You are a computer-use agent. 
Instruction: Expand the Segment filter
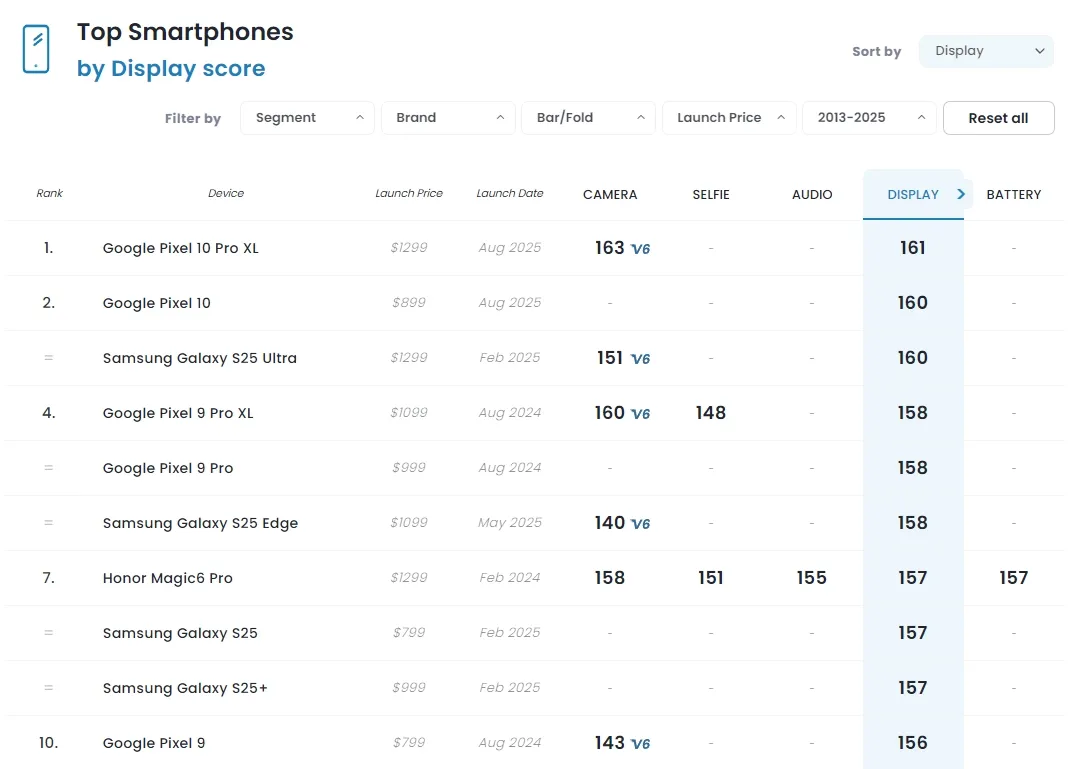point(307,118)
